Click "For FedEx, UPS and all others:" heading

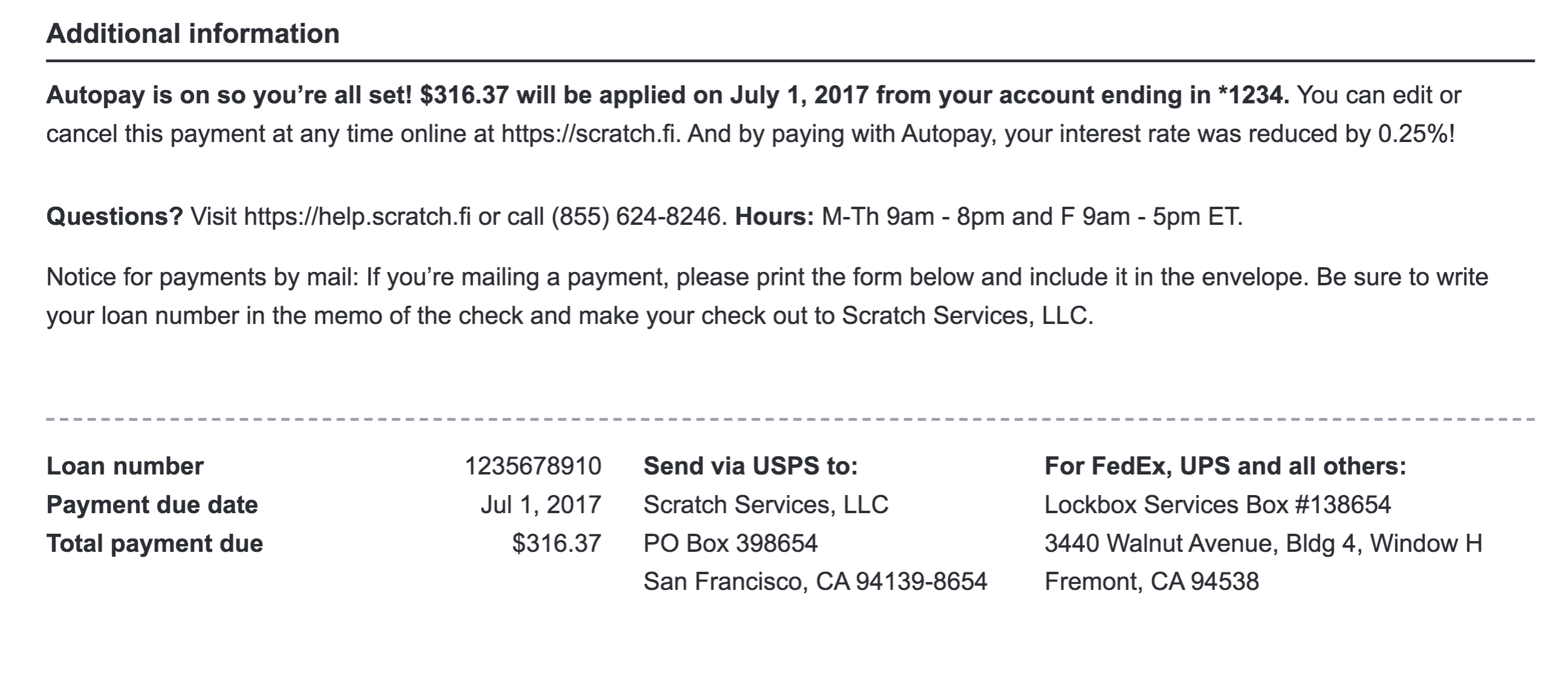tap(1225, 466)
